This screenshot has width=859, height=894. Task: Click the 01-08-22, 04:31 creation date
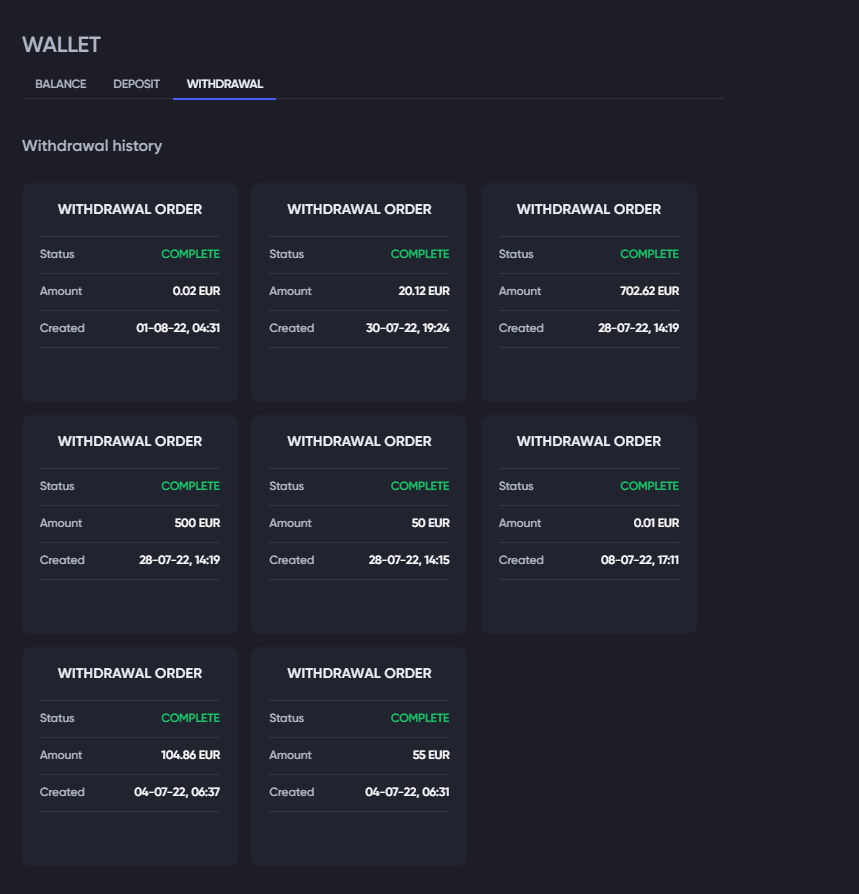pos(178,328)
